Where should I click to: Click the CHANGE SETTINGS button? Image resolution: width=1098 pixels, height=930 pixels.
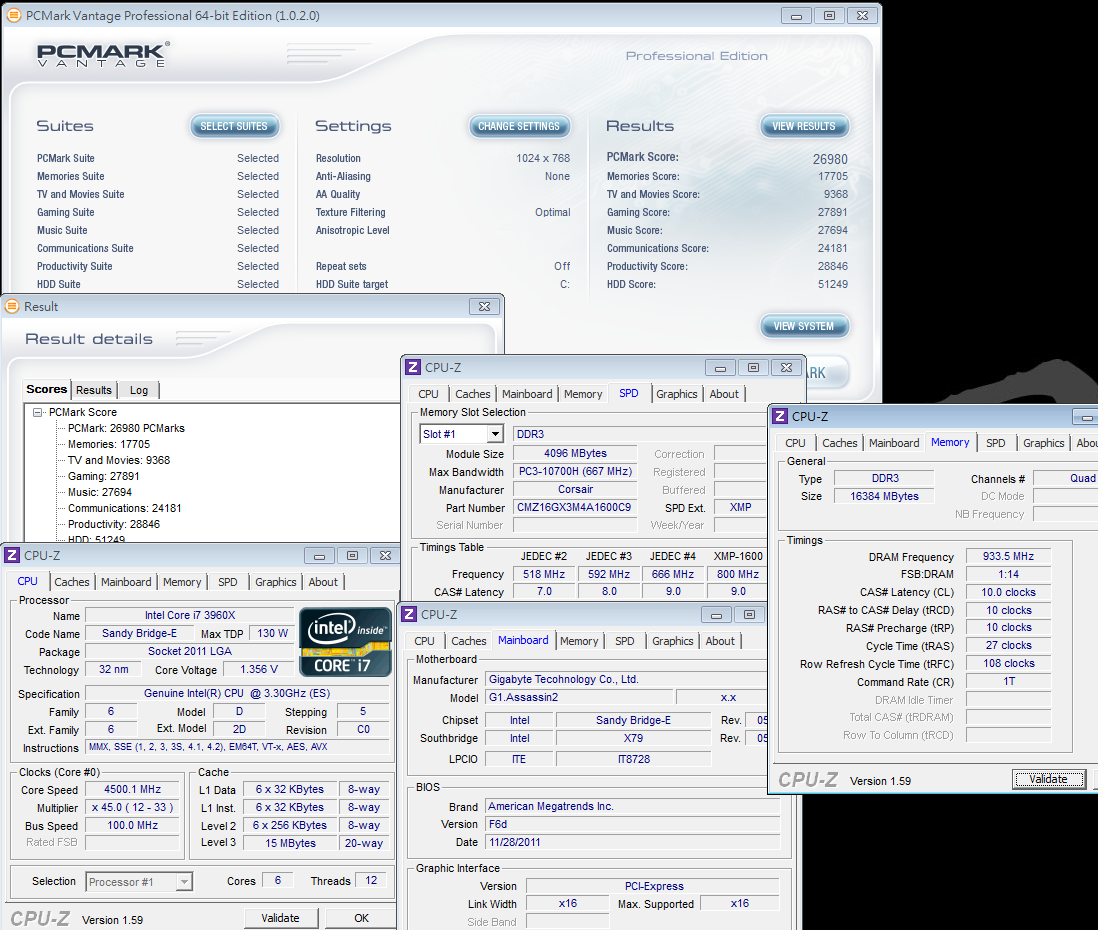(519, 126)
